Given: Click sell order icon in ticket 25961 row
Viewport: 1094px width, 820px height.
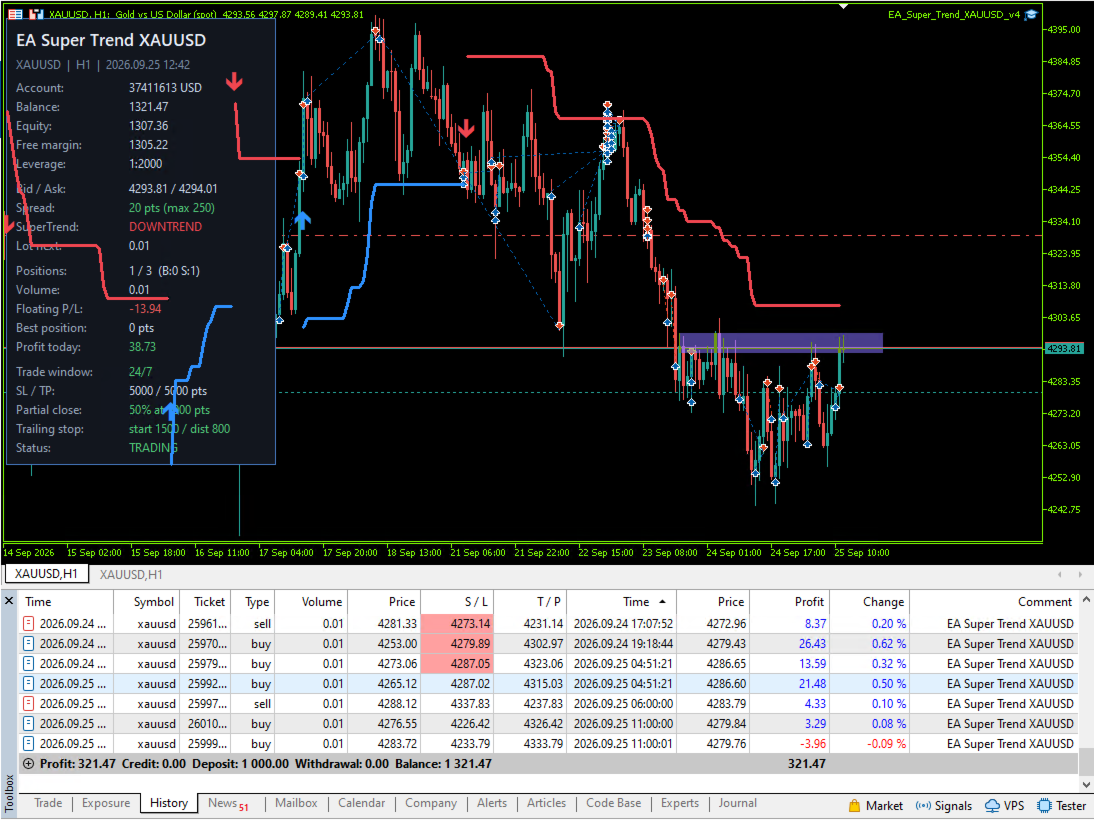Looking at the screenshot, I should pyautogui.click(x=29, y=623).
